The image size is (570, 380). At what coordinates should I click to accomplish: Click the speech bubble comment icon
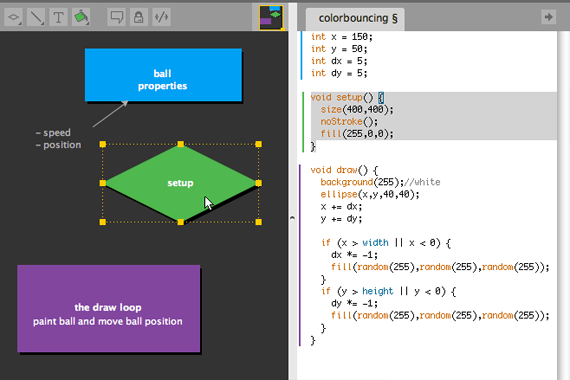tap(116, 17)
